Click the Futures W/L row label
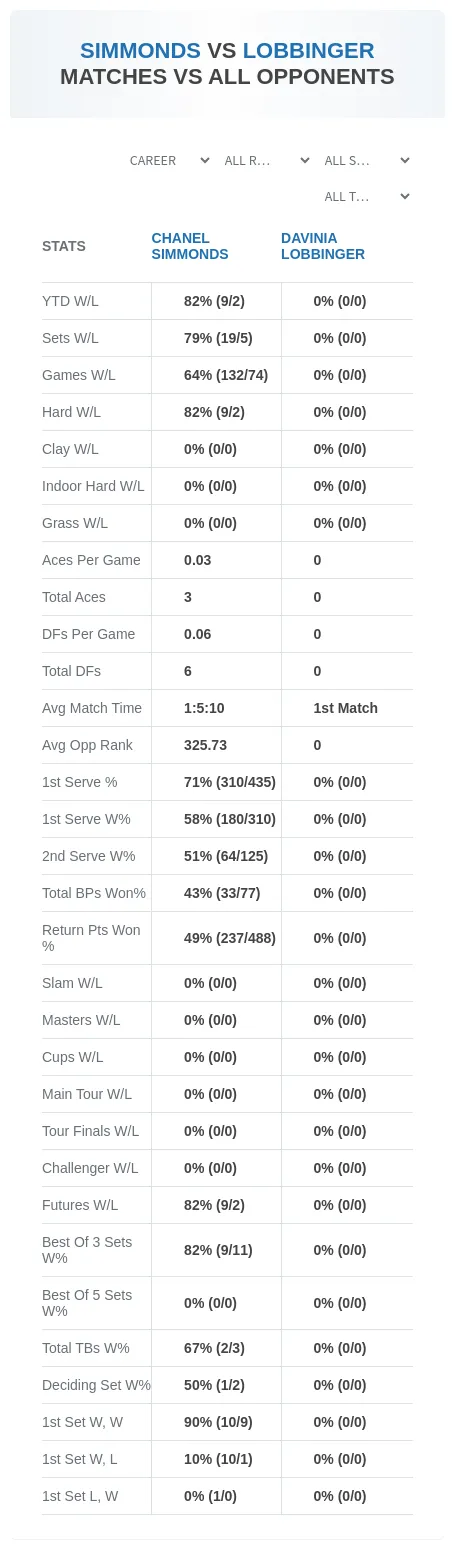 click(x=80, y=1205)
